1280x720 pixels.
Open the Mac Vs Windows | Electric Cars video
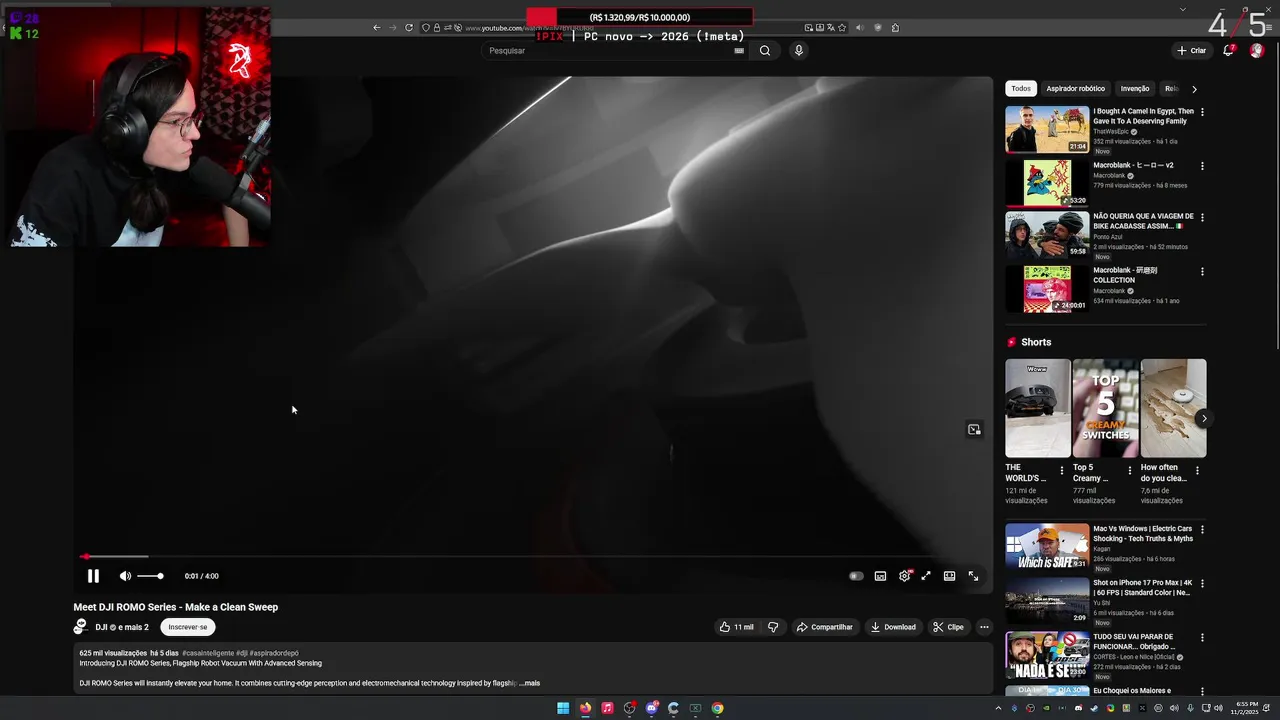1047,546
